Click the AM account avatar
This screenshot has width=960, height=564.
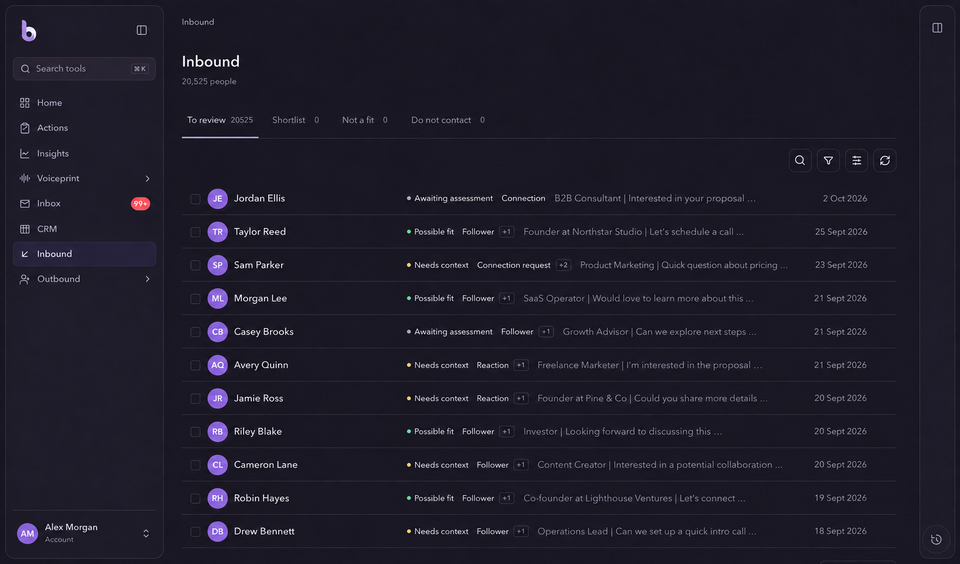tap(28, 533)
